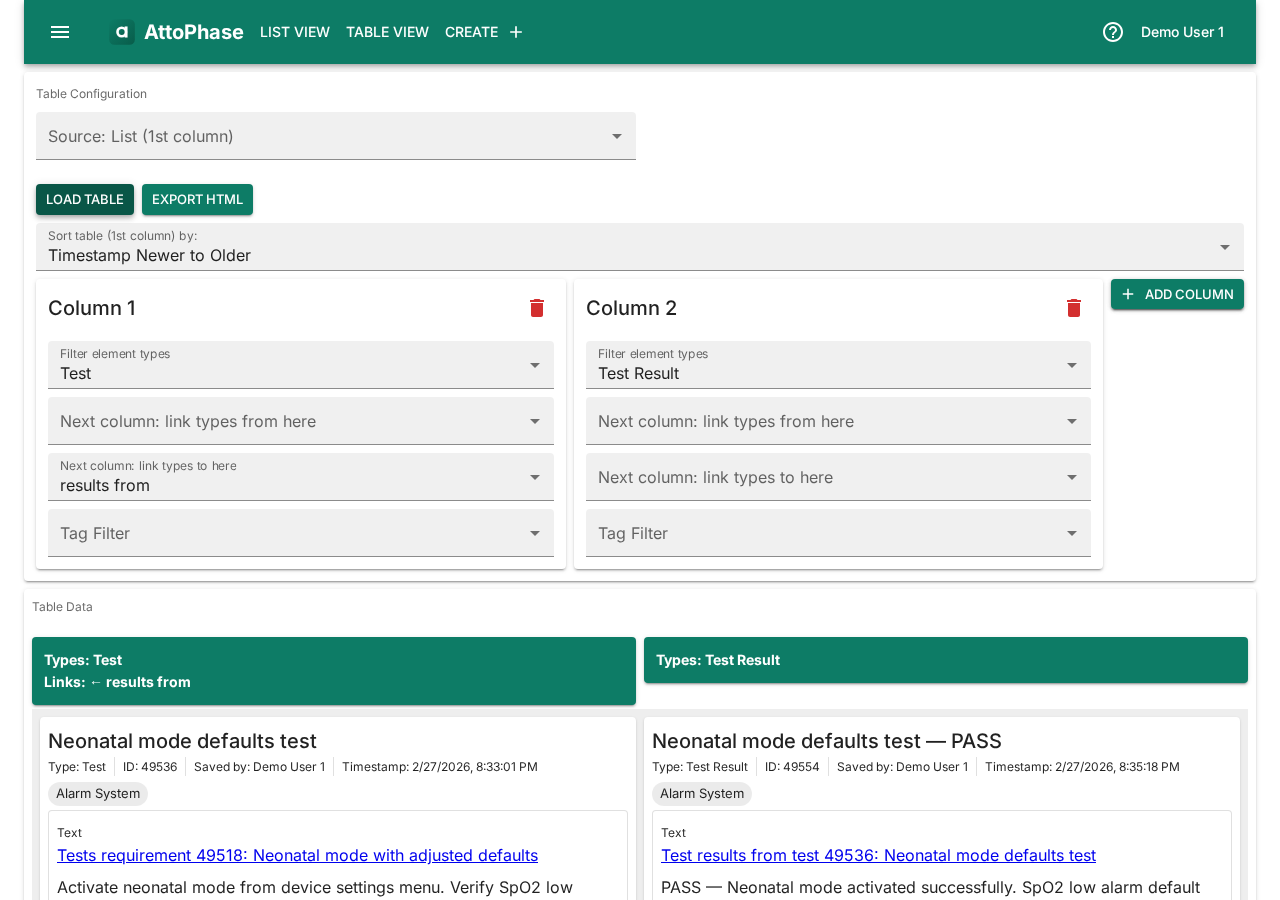Click the AttoPhase logo icon

pyautogui.click(x=121, y=31)
